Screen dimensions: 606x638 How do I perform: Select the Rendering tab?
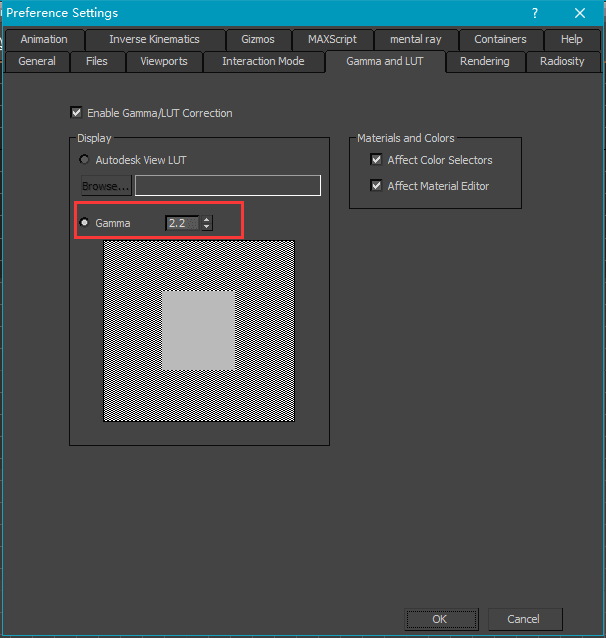click(484, 61)
